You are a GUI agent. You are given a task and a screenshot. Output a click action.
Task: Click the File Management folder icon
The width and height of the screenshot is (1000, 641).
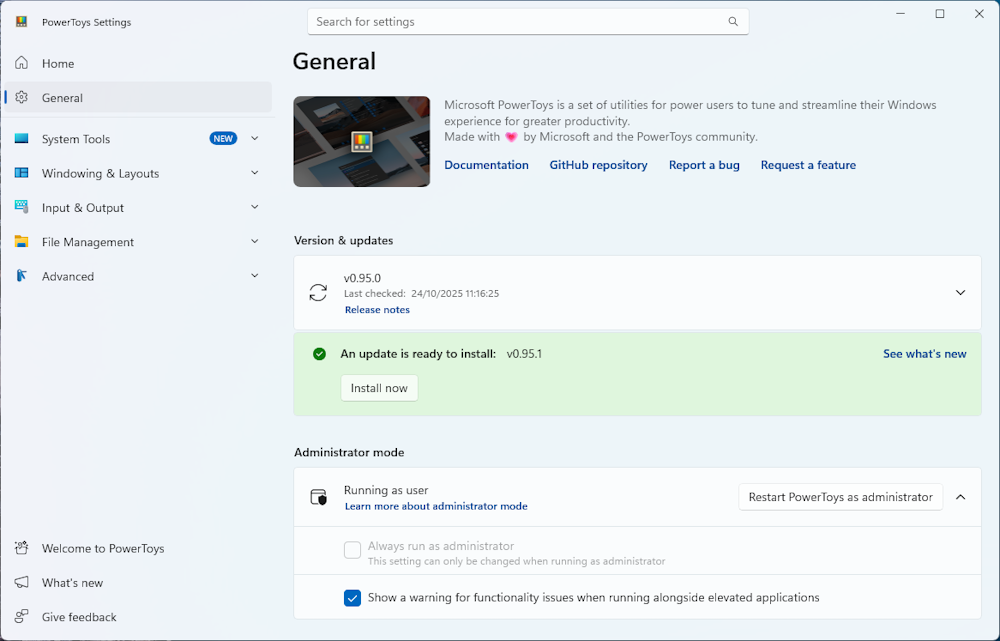point(21,242)
